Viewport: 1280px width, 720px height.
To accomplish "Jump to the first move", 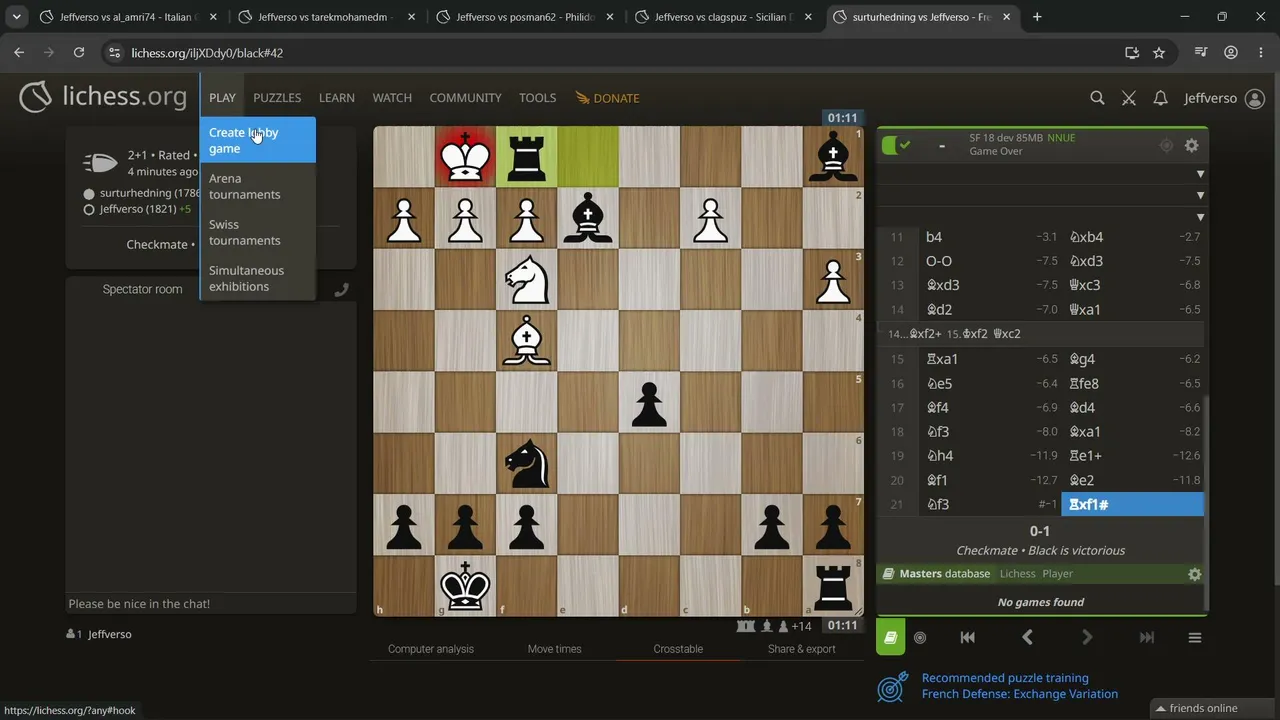I will (x=967, y=637).
